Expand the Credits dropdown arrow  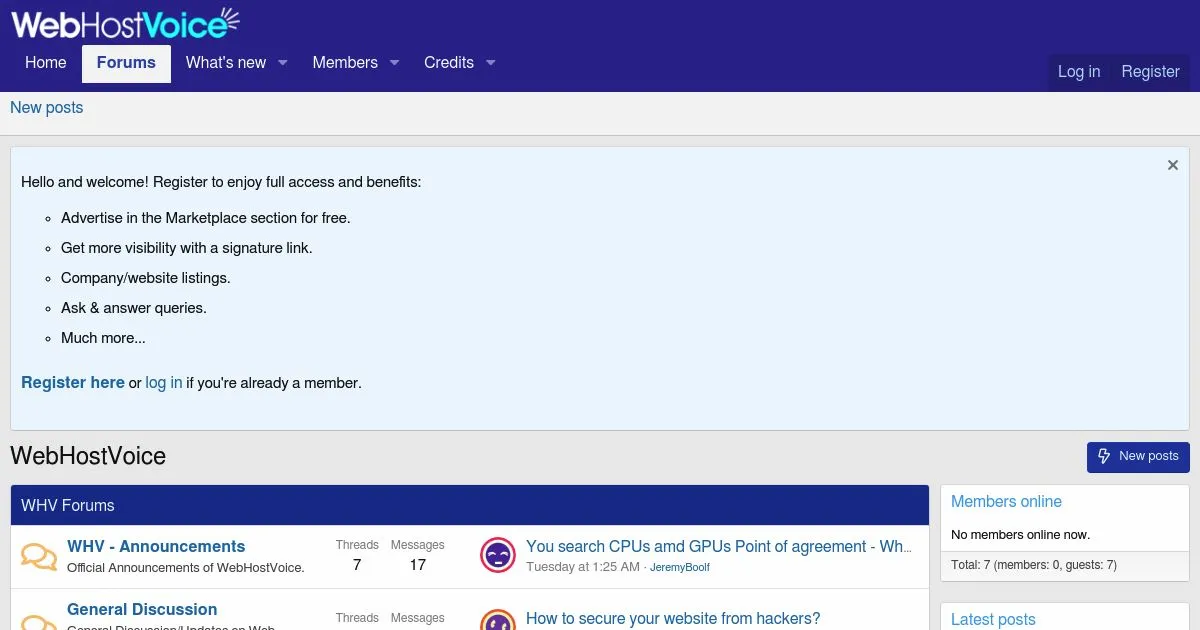tap(490, 63)
